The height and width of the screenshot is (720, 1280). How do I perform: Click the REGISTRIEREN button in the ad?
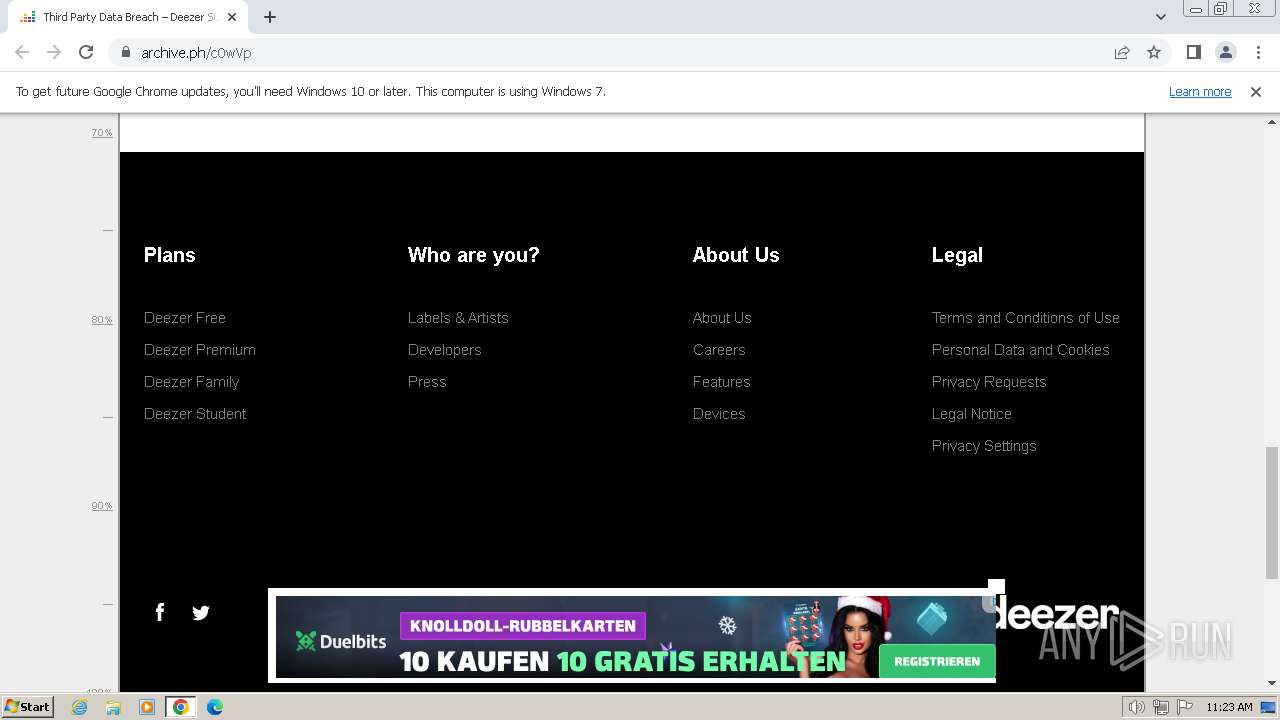point(937,661)
